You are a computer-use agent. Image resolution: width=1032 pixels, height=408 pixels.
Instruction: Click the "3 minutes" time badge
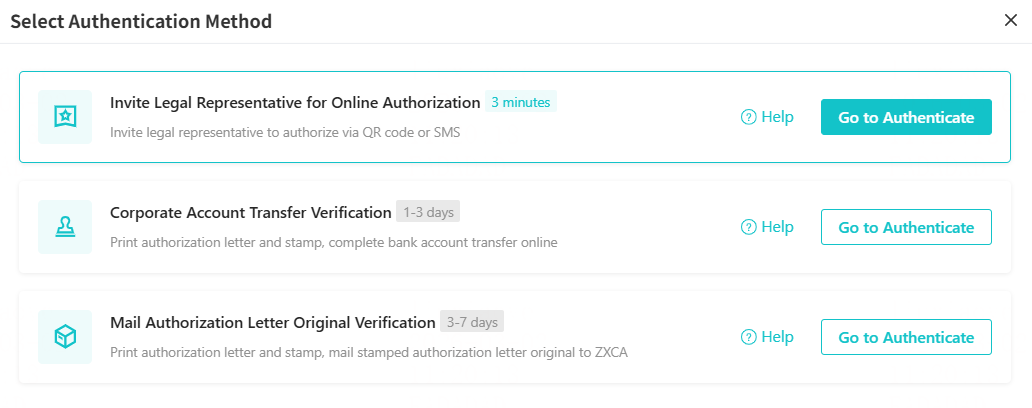(x=520, y=102)
